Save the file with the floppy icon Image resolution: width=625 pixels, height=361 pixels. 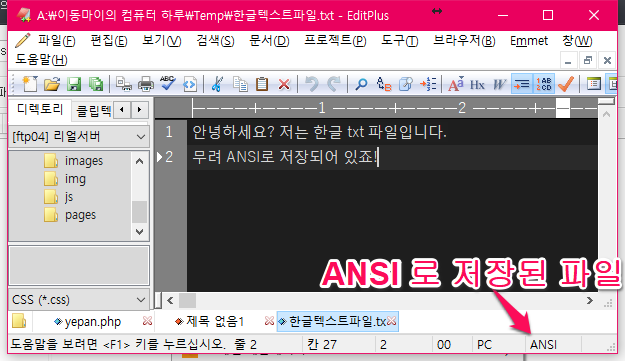74,84
